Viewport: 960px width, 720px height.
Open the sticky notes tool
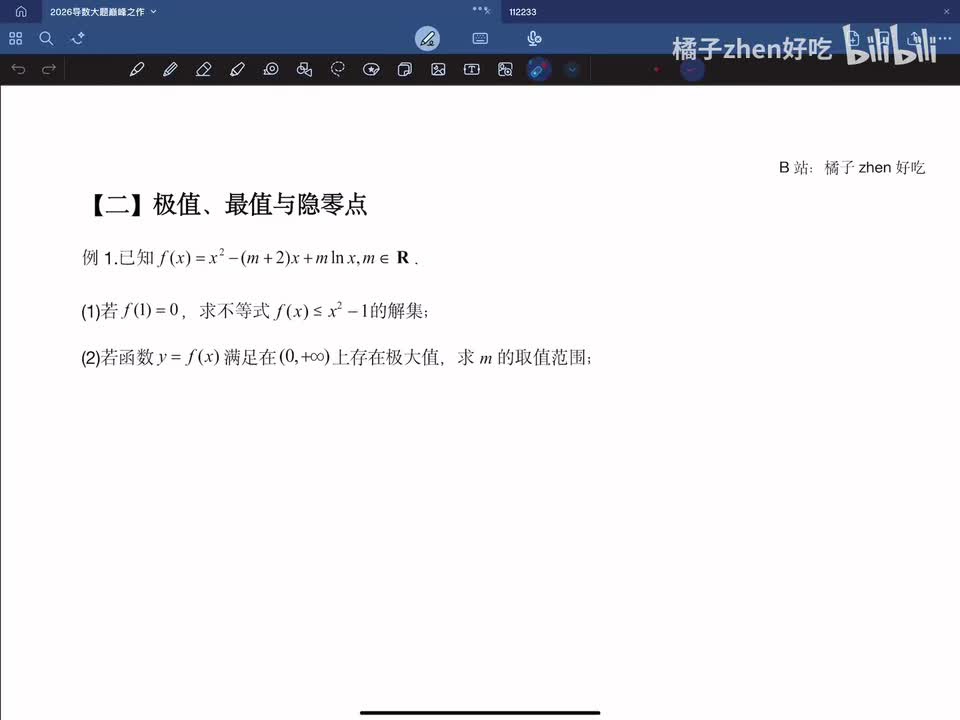click(x=405, y=69)
